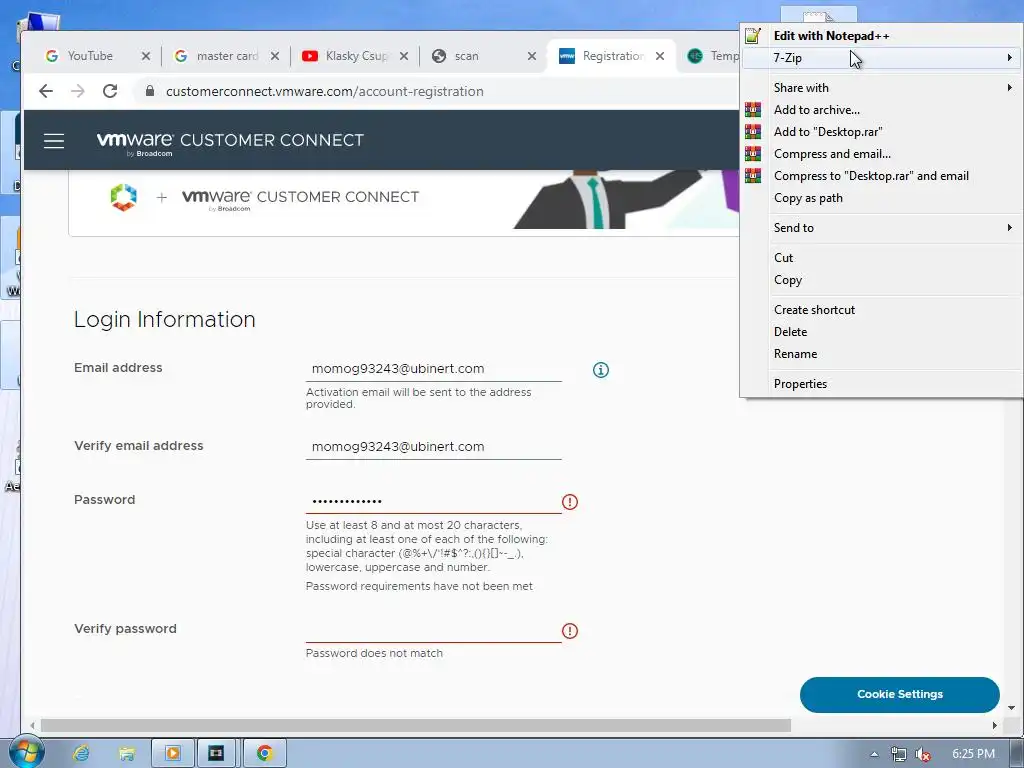This screenshot has height=768, width=1024.
Task: Click the password field error icon
Action: click(x=570, y=502)
